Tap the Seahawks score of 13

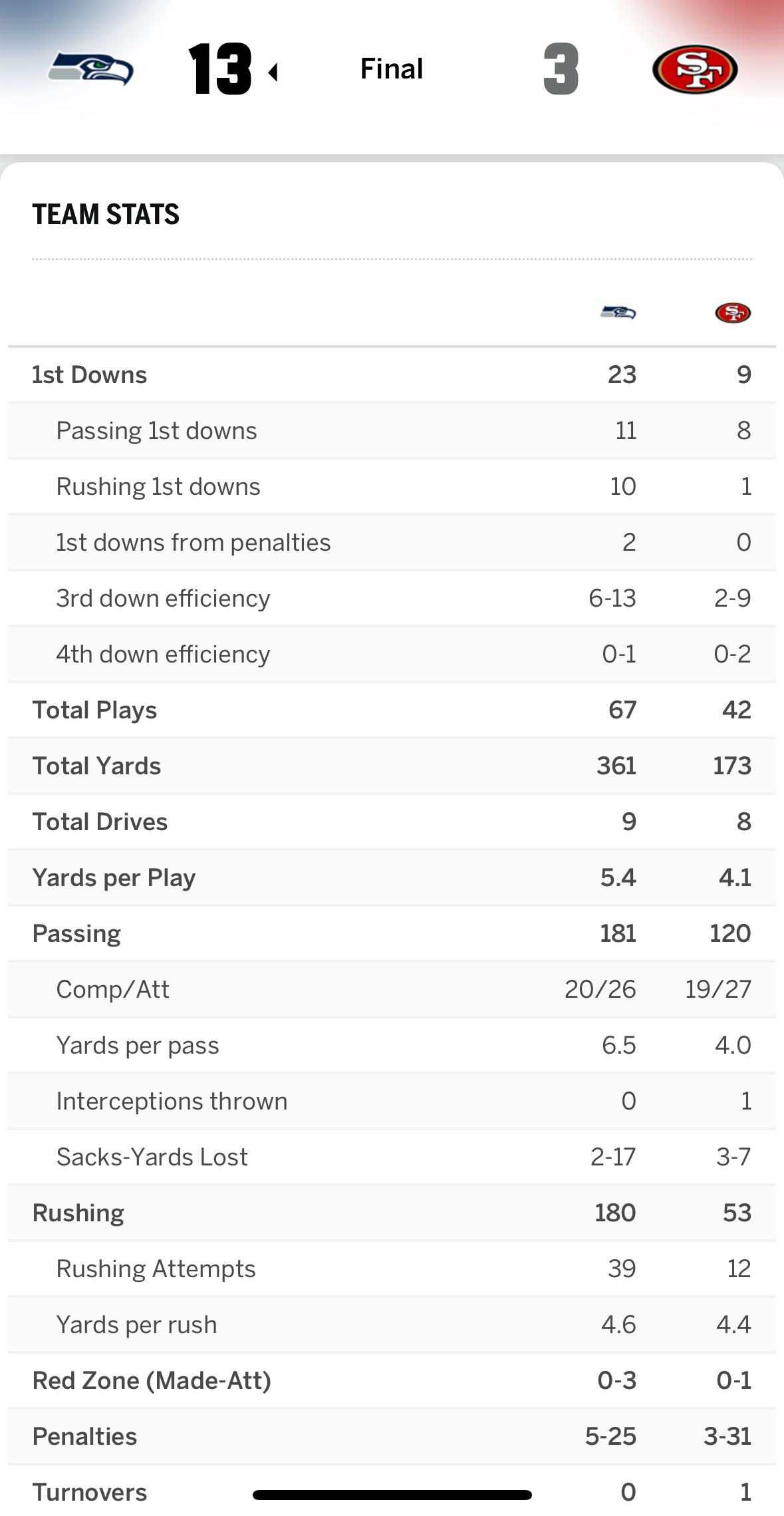(x=219, y=69)
